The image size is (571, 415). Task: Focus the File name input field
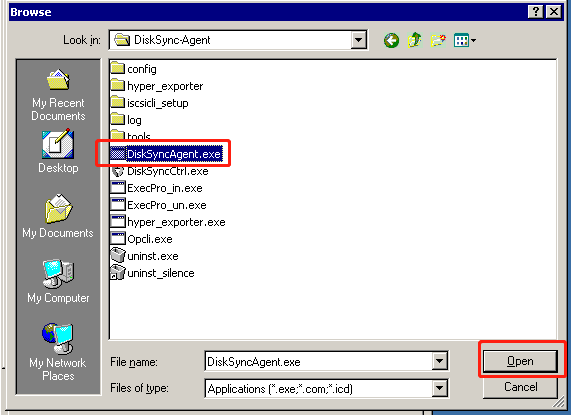tap(319, 361)
